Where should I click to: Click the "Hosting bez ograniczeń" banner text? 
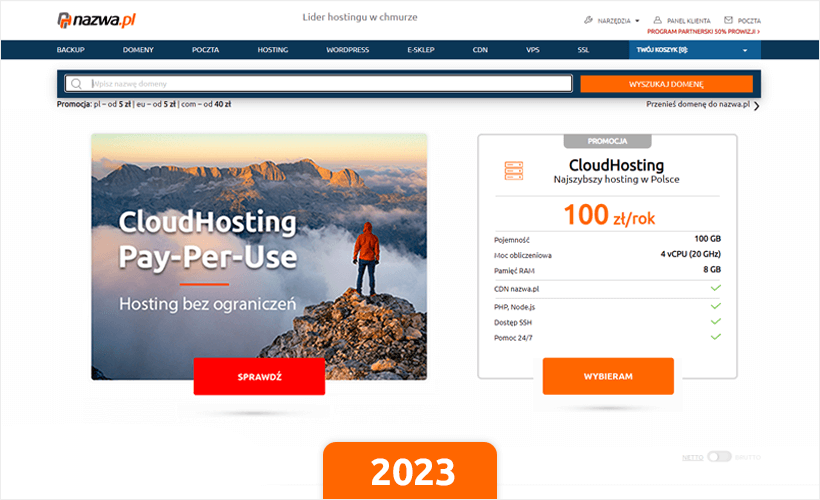coord(208,304)
